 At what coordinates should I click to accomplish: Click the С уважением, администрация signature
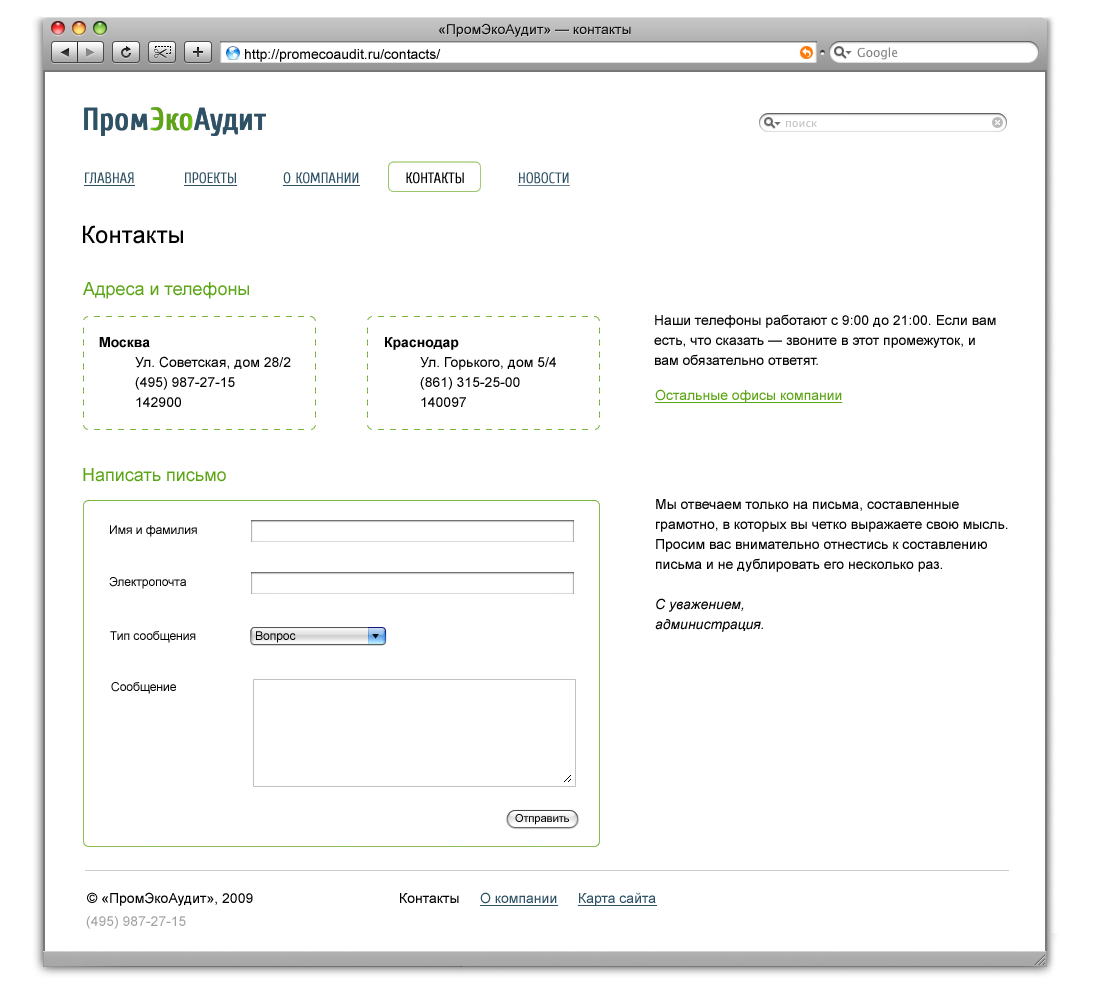click(710, 615)
